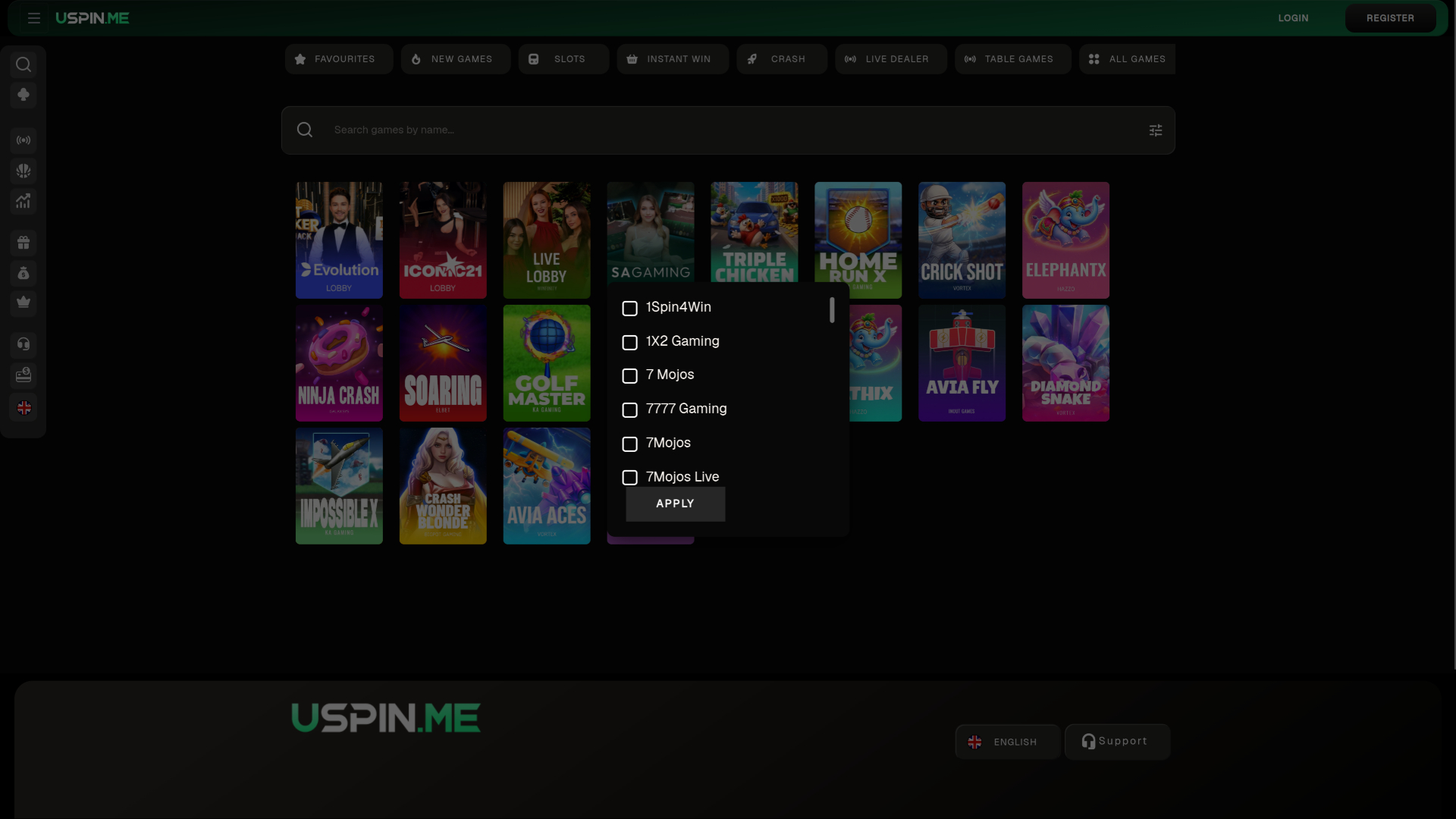
Task: Open the Golf Master game thumbnail
Action: 547,363
